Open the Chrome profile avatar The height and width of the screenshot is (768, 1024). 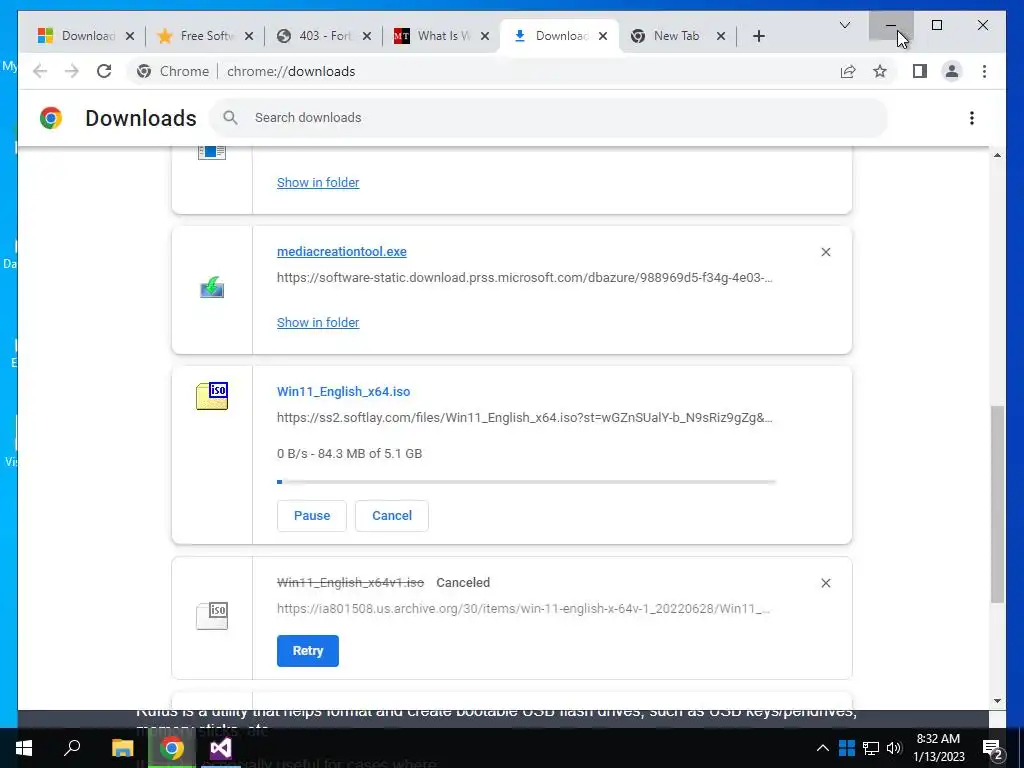952,71
